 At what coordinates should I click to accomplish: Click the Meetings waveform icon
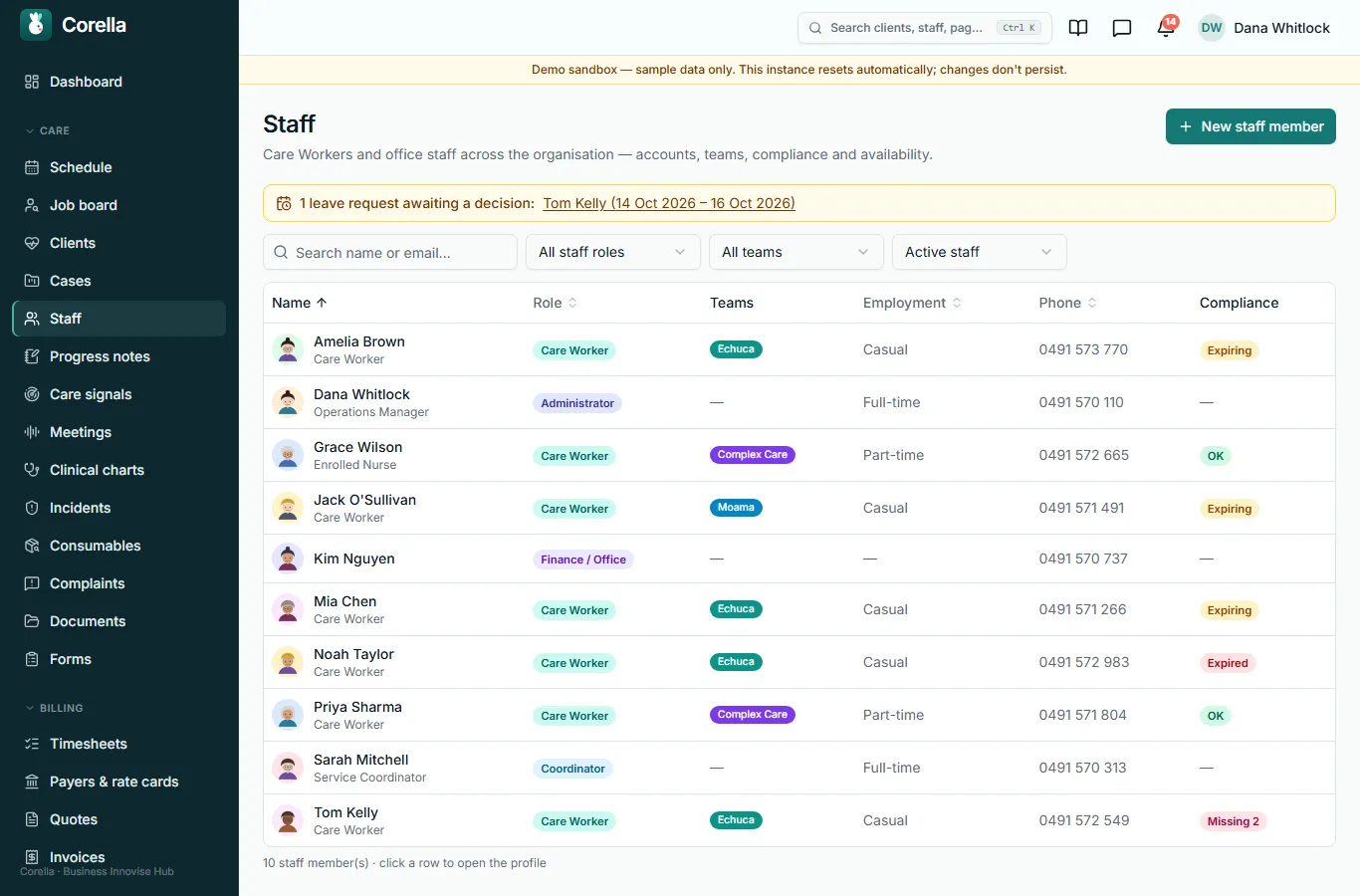32,432
